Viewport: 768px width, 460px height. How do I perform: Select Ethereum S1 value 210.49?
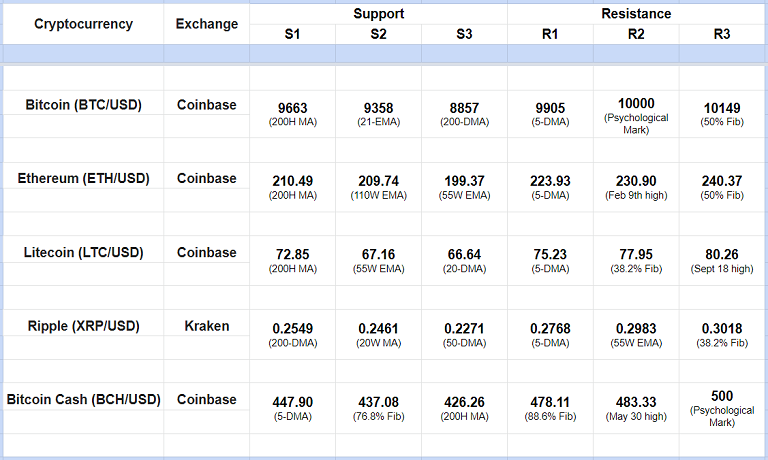tap(292, 181)
